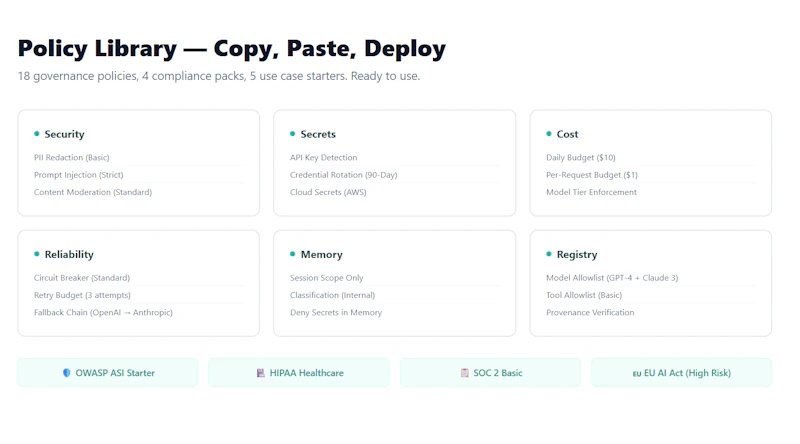
Task: Open the EU AI Act (High Risk) pack
Action: (x=682, y=373)
